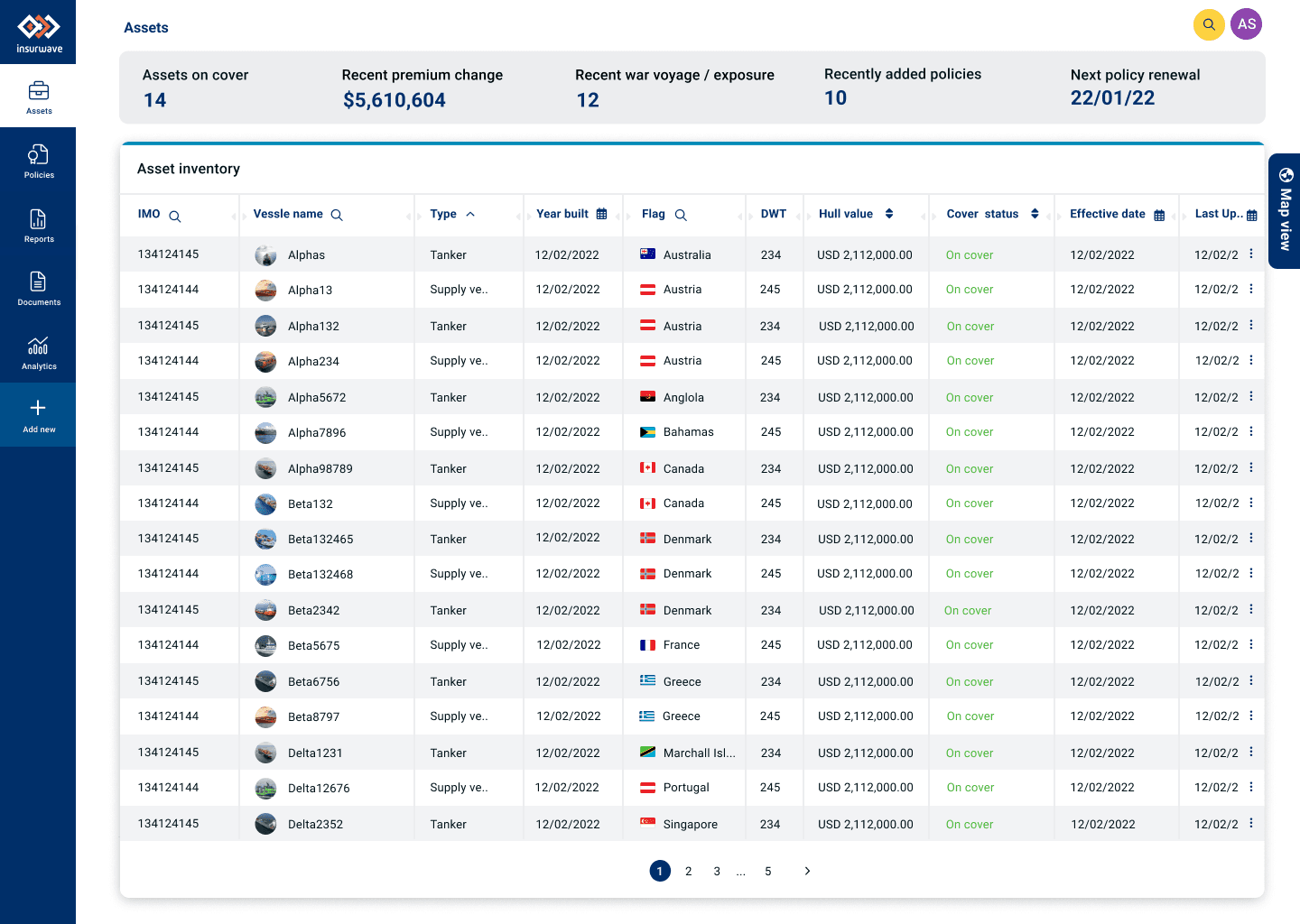
Task: Open Delta12676 vessel thumbnail
Action: [265, 789]
